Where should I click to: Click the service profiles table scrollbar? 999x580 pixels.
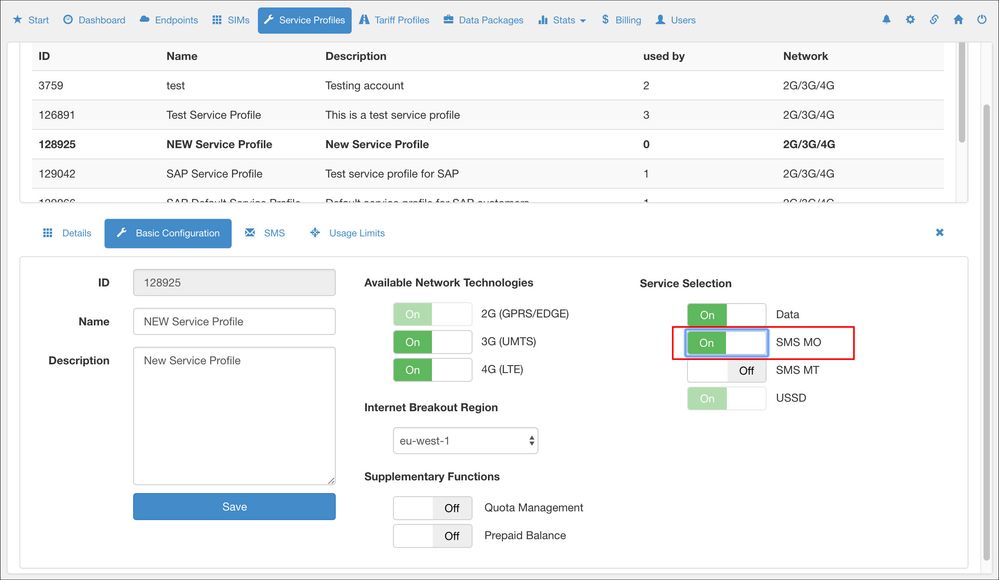[961, 92]
